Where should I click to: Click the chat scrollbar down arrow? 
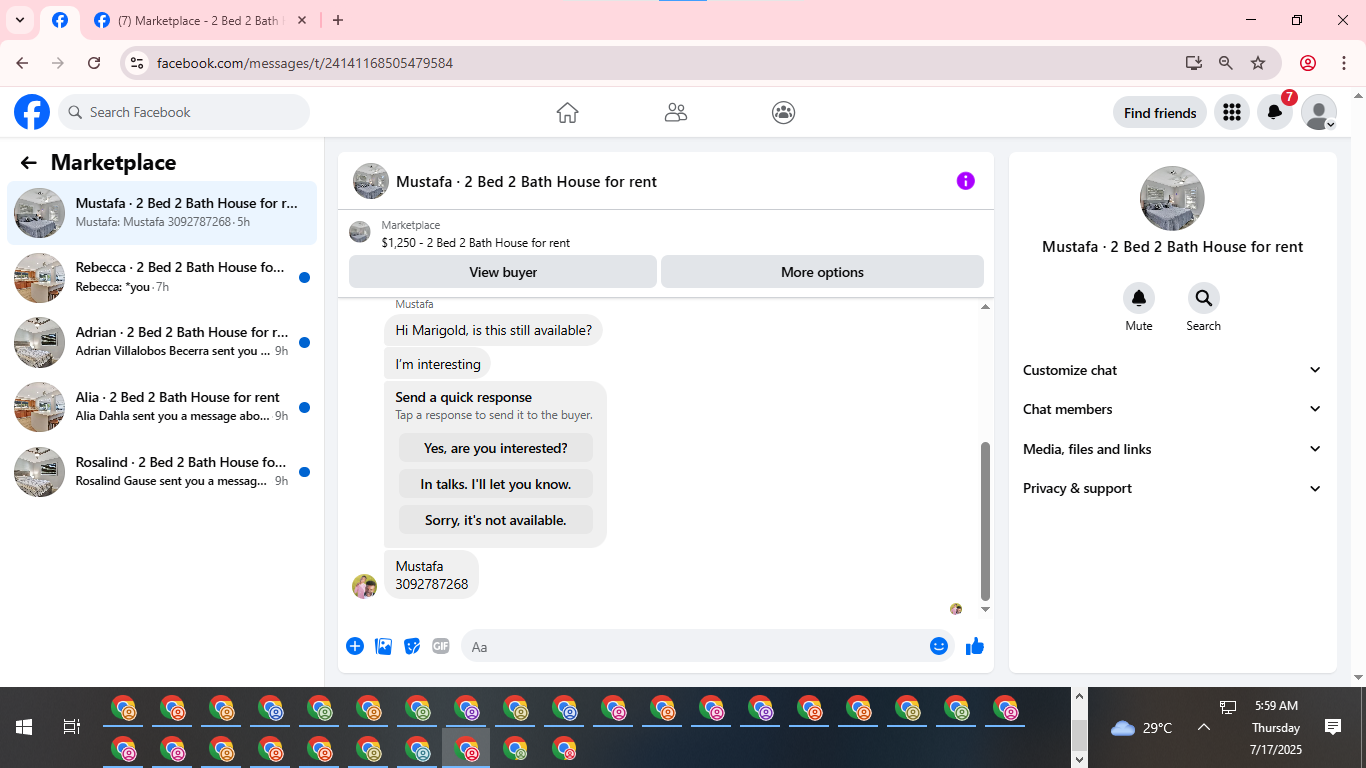pos(985,609)
